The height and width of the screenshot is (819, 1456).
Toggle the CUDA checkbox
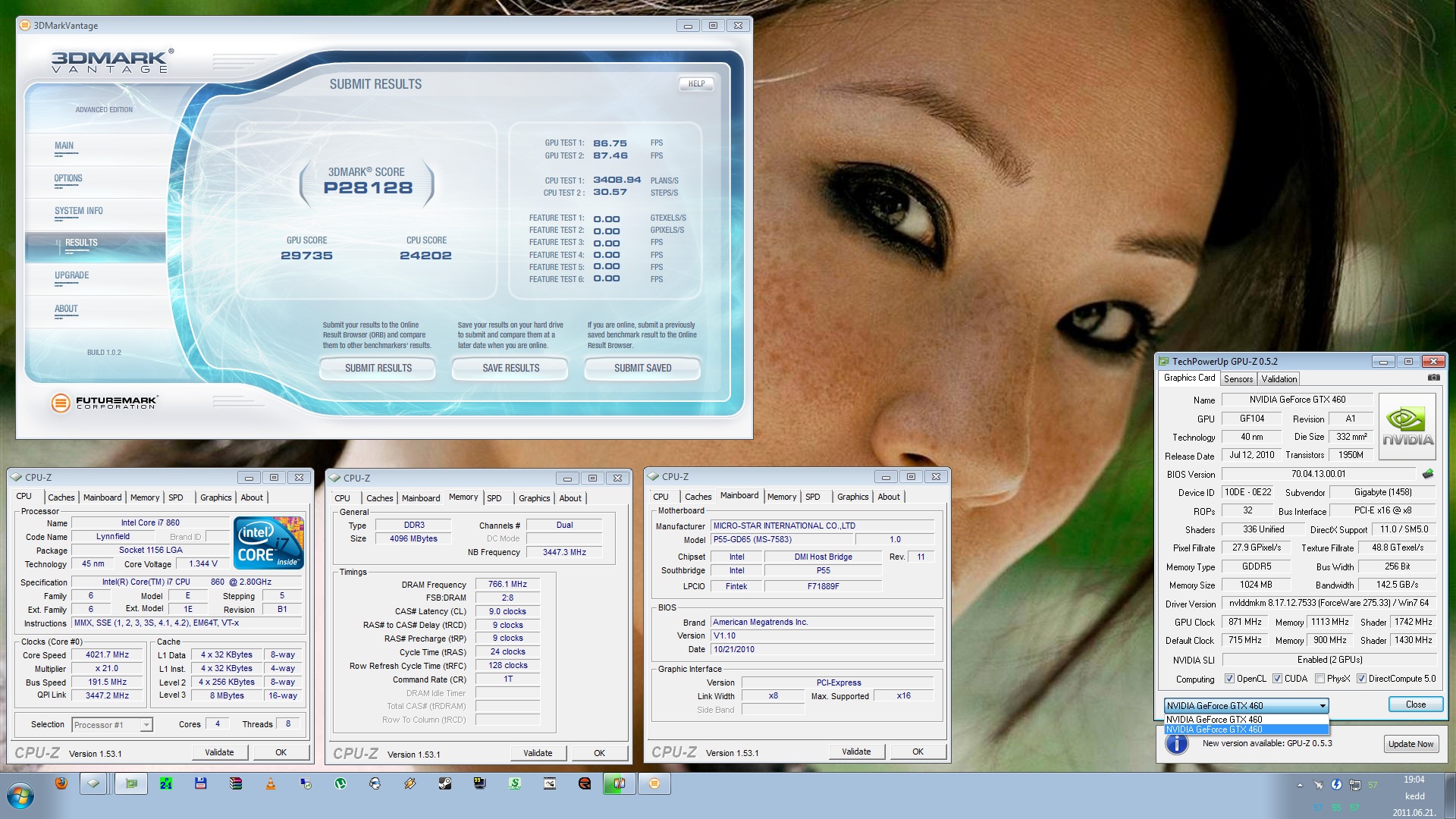tap(1278, 679)
